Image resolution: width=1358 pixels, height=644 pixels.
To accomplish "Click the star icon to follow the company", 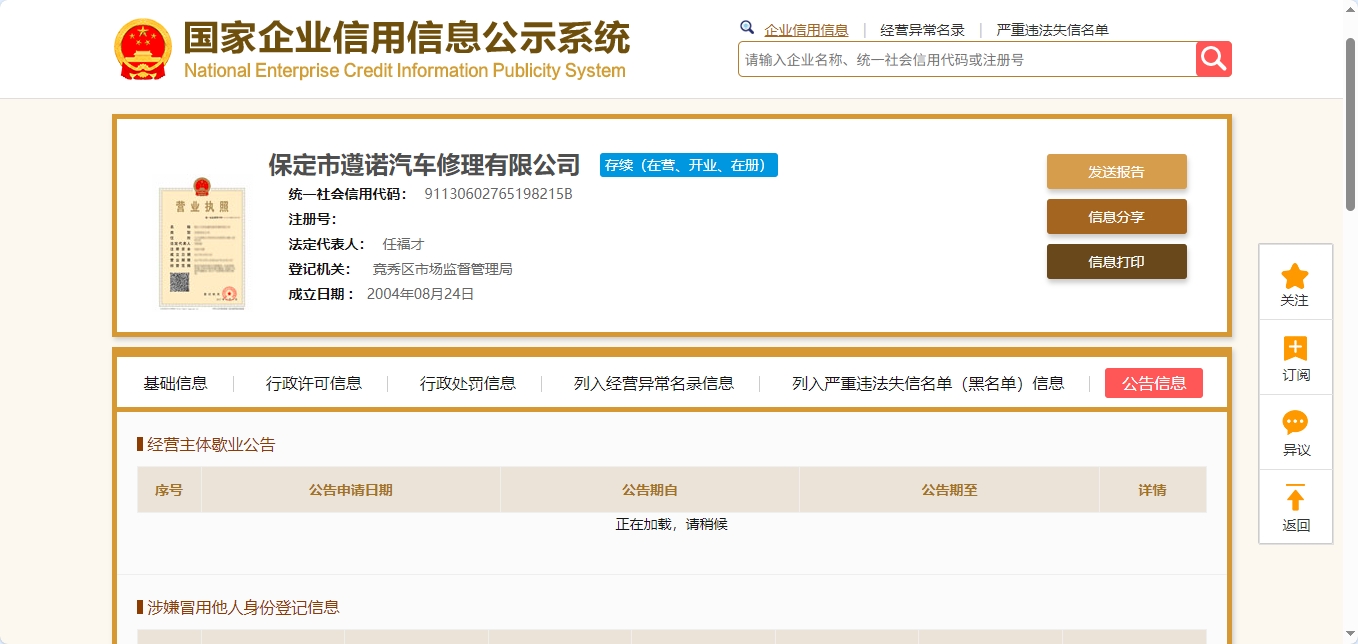I will [x=1295, y=276].
